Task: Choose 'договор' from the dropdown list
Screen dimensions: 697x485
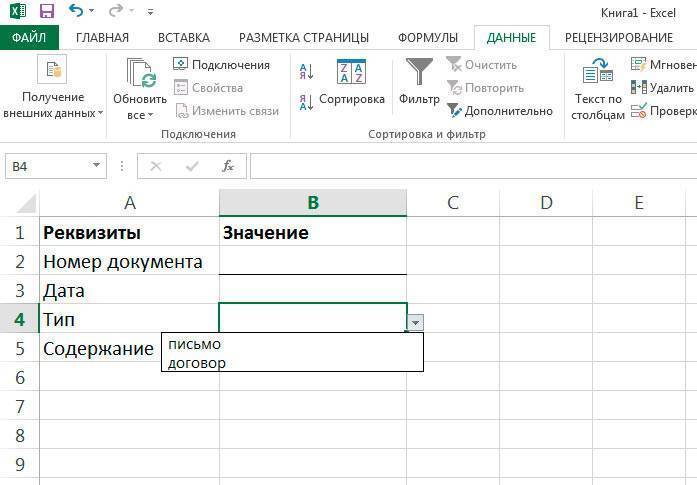Action: (x=198, y=362)
